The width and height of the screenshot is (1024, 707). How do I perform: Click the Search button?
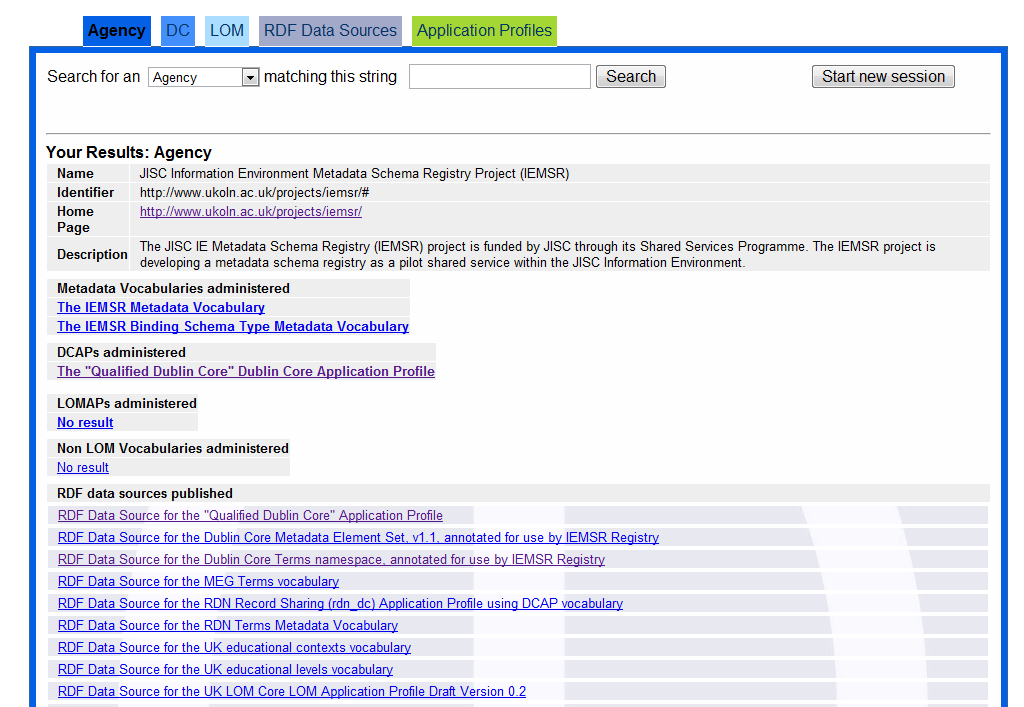pyautogui.click(x=631, y=76)
